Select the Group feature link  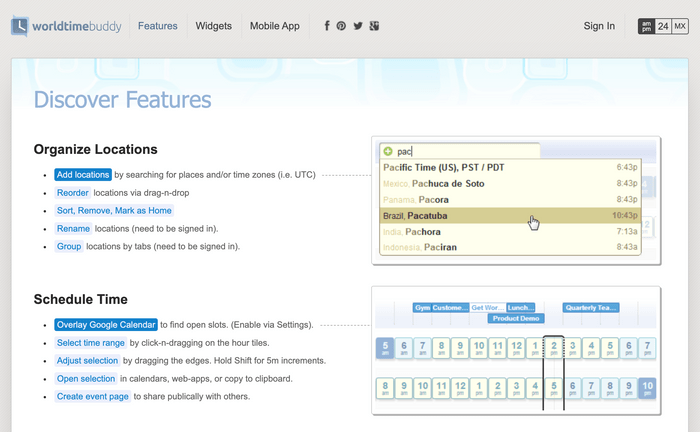click(69, 246)
